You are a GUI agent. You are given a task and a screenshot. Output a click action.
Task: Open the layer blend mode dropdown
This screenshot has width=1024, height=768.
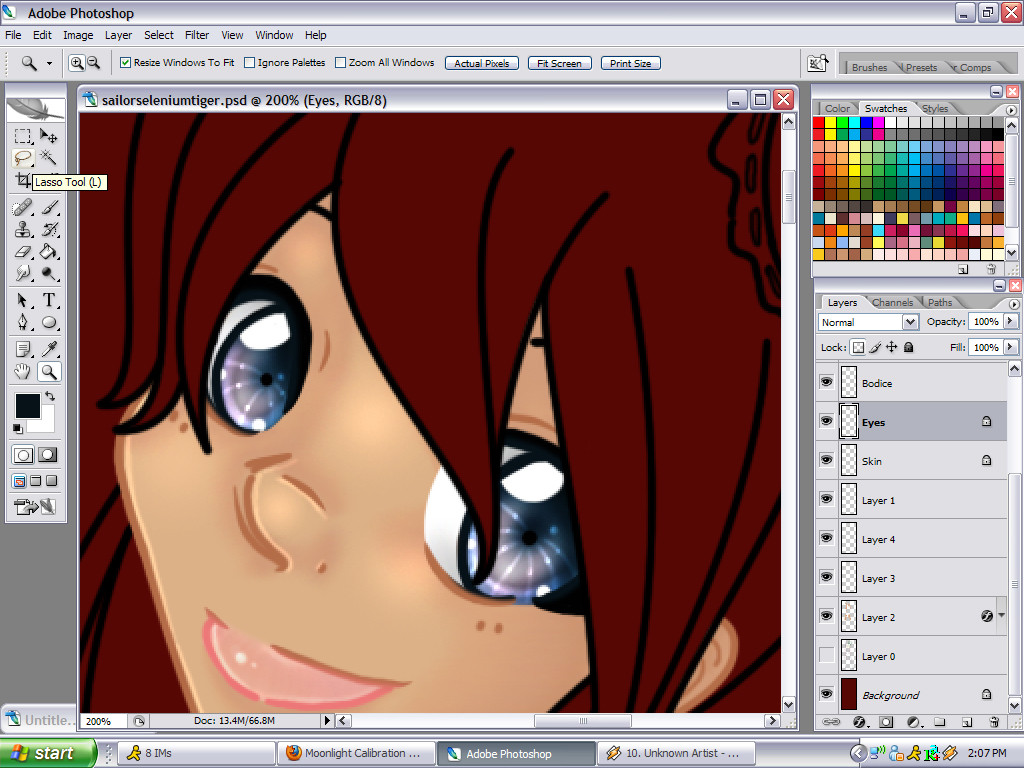pyautogui.click(x=910, y=322)
